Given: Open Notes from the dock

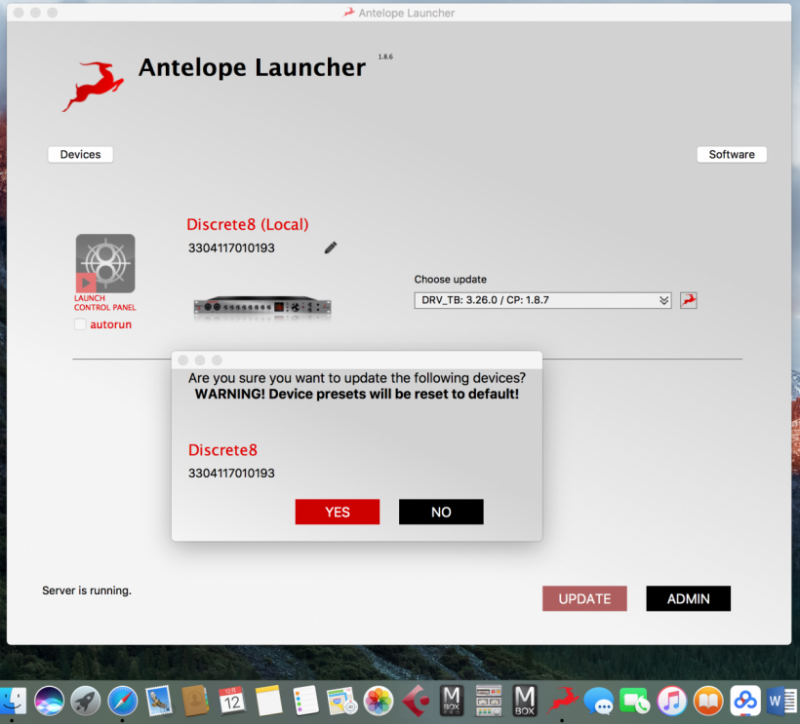Looking at the screenshot, I should [x=269, y=701].
